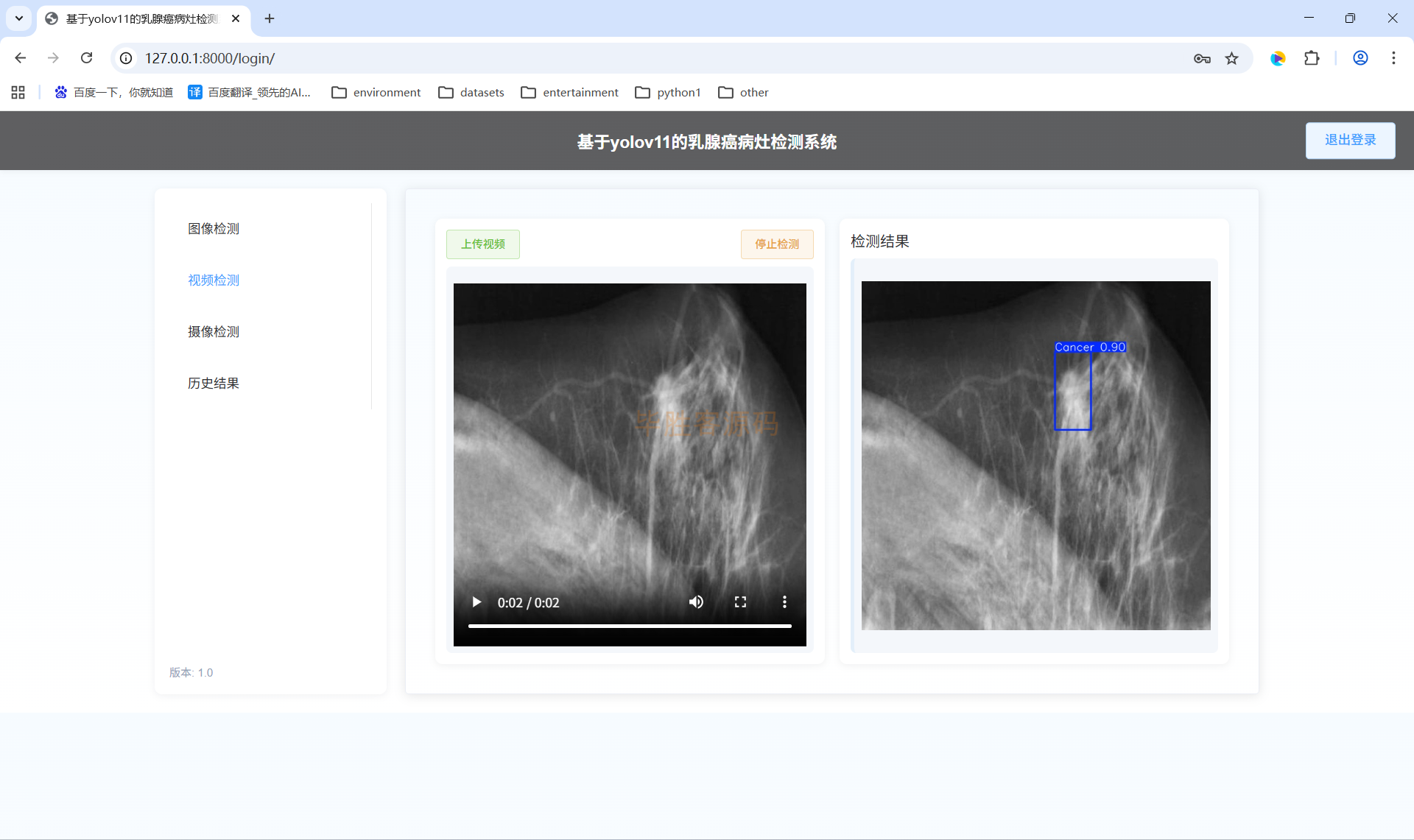
Task: Switch to 图像检测 in the sidebar
Action: [214, 228]
